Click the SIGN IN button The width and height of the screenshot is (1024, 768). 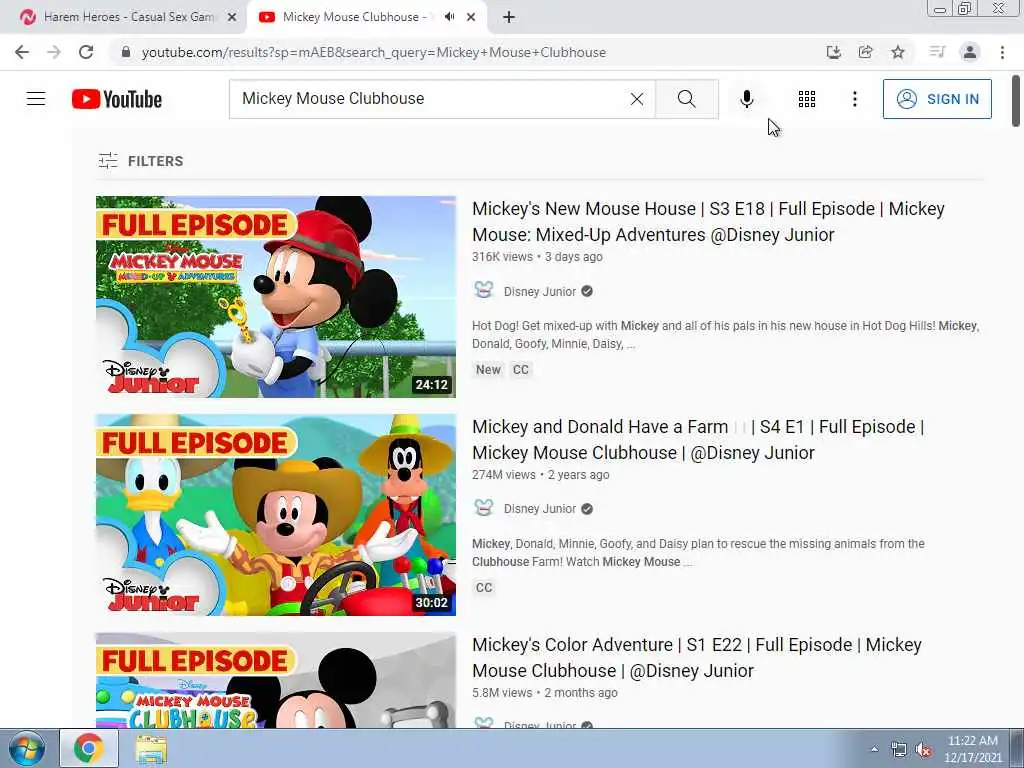937,99
